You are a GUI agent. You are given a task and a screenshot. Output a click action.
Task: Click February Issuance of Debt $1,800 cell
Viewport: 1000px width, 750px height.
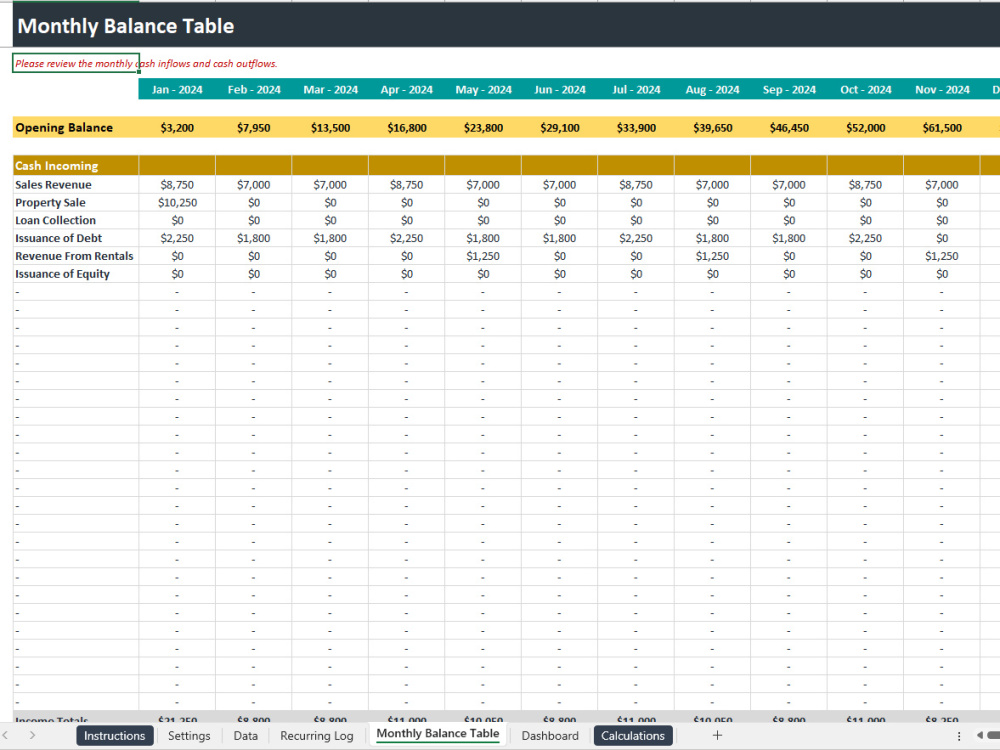(254, 238)
